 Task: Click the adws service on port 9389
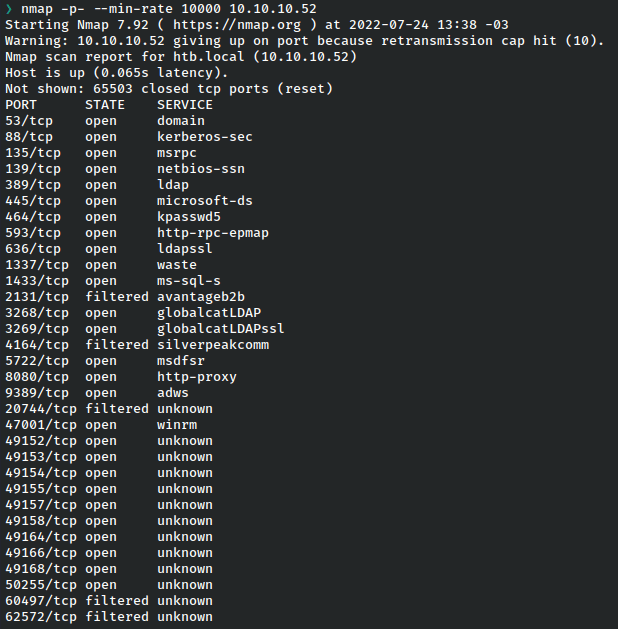[173, 393]
